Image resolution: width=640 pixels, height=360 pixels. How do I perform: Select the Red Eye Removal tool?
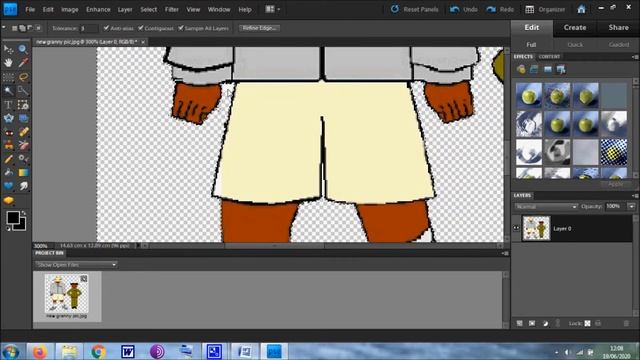tap(9, 132)
